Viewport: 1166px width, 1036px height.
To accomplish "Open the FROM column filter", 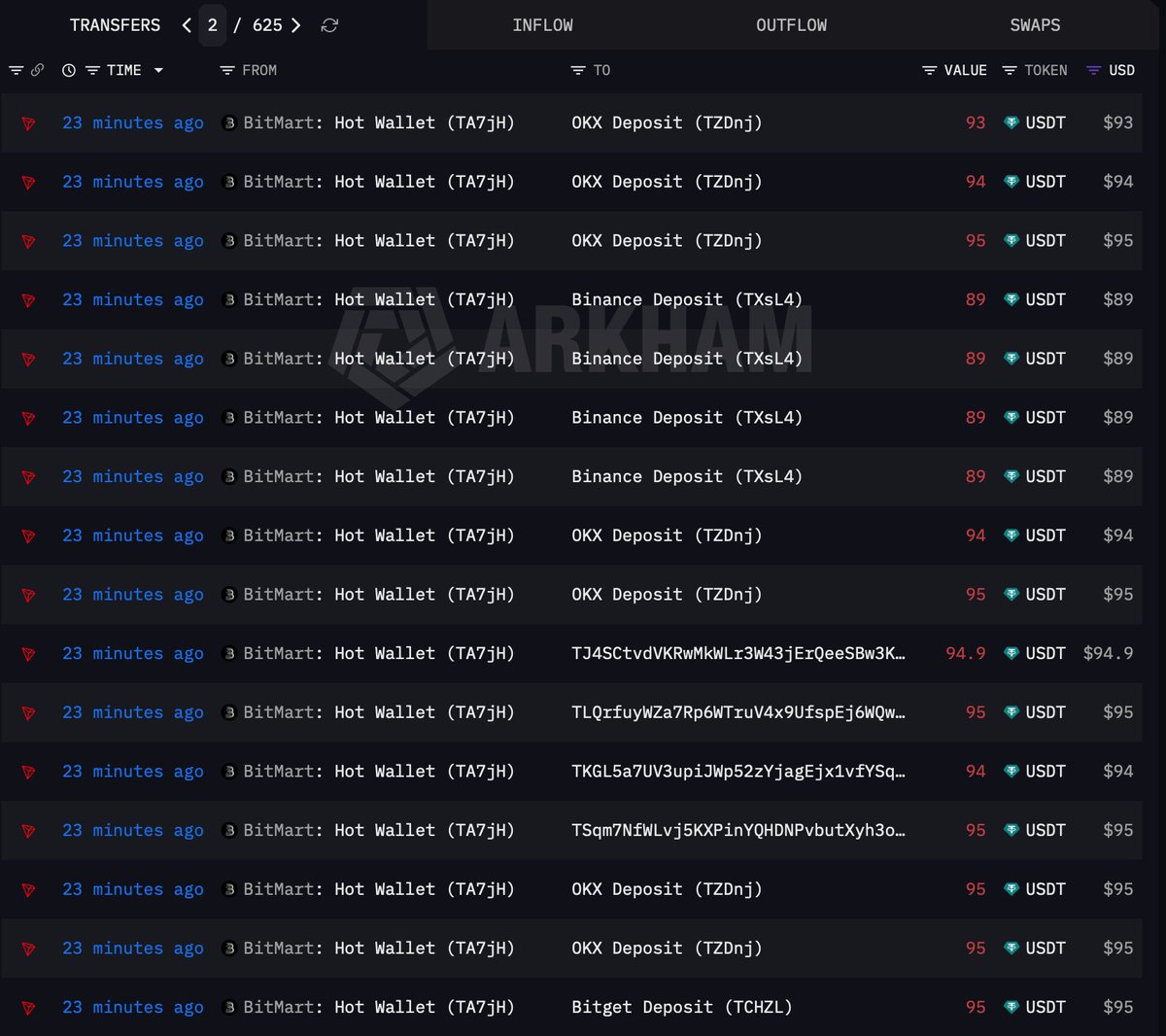I will (x=227, y=70).
